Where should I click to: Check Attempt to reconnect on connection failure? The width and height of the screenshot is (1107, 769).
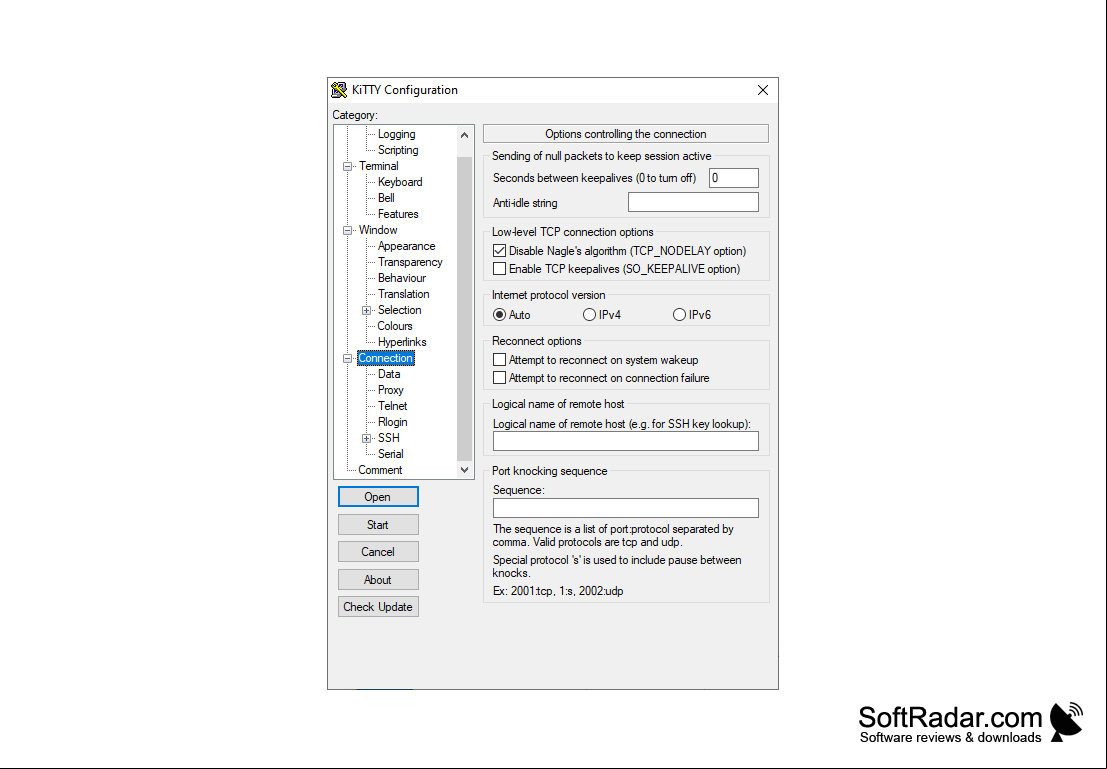500,378
